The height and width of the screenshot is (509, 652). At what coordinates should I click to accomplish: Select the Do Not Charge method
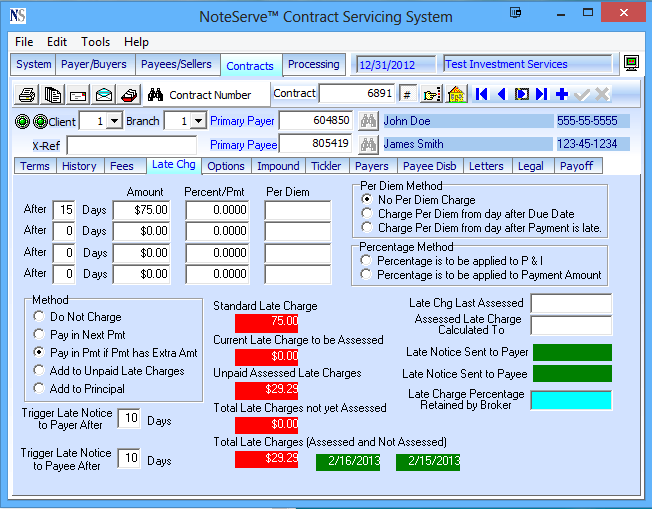click(39, 317)
